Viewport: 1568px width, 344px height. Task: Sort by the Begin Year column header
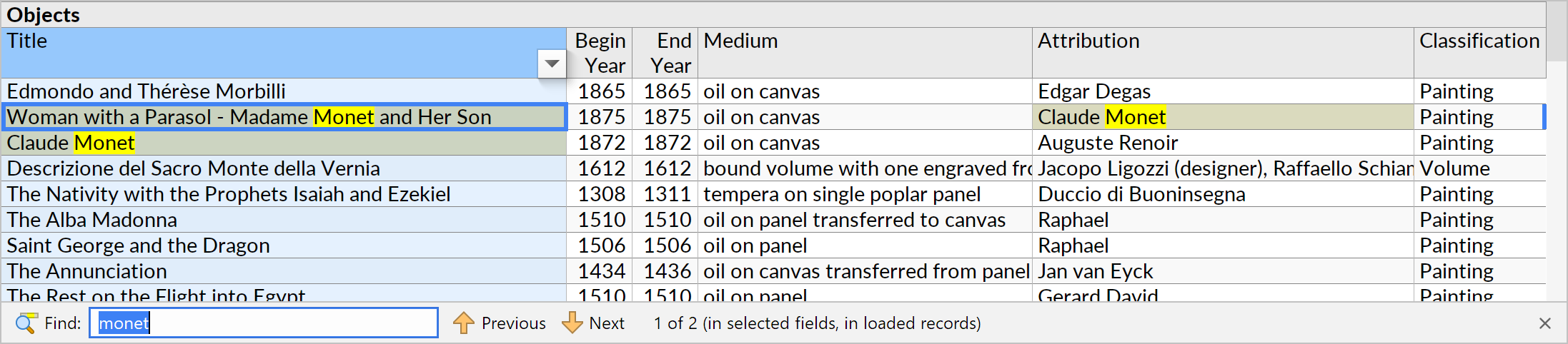(600, 53)
